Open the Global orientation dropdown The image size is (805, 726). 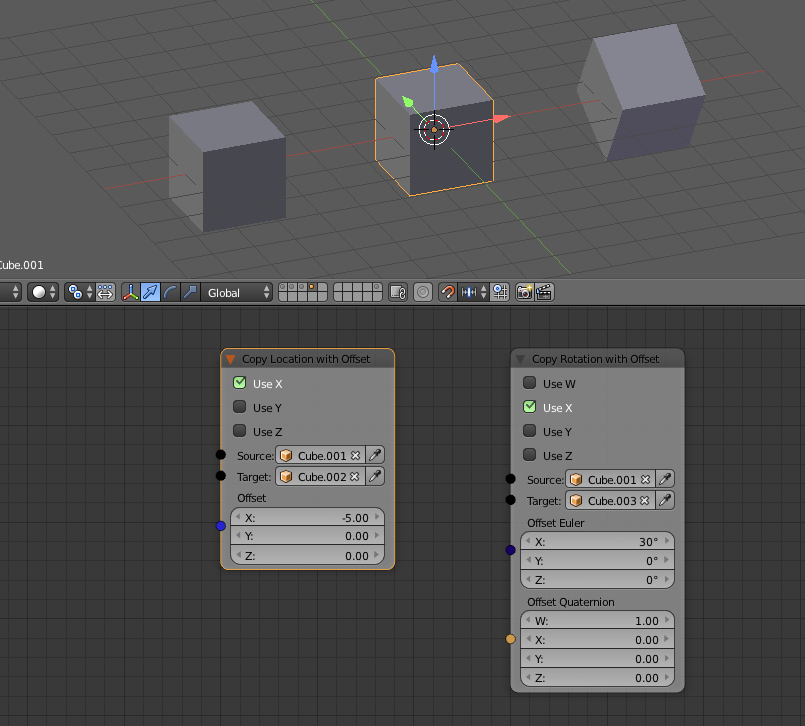[x=237, y=293]
